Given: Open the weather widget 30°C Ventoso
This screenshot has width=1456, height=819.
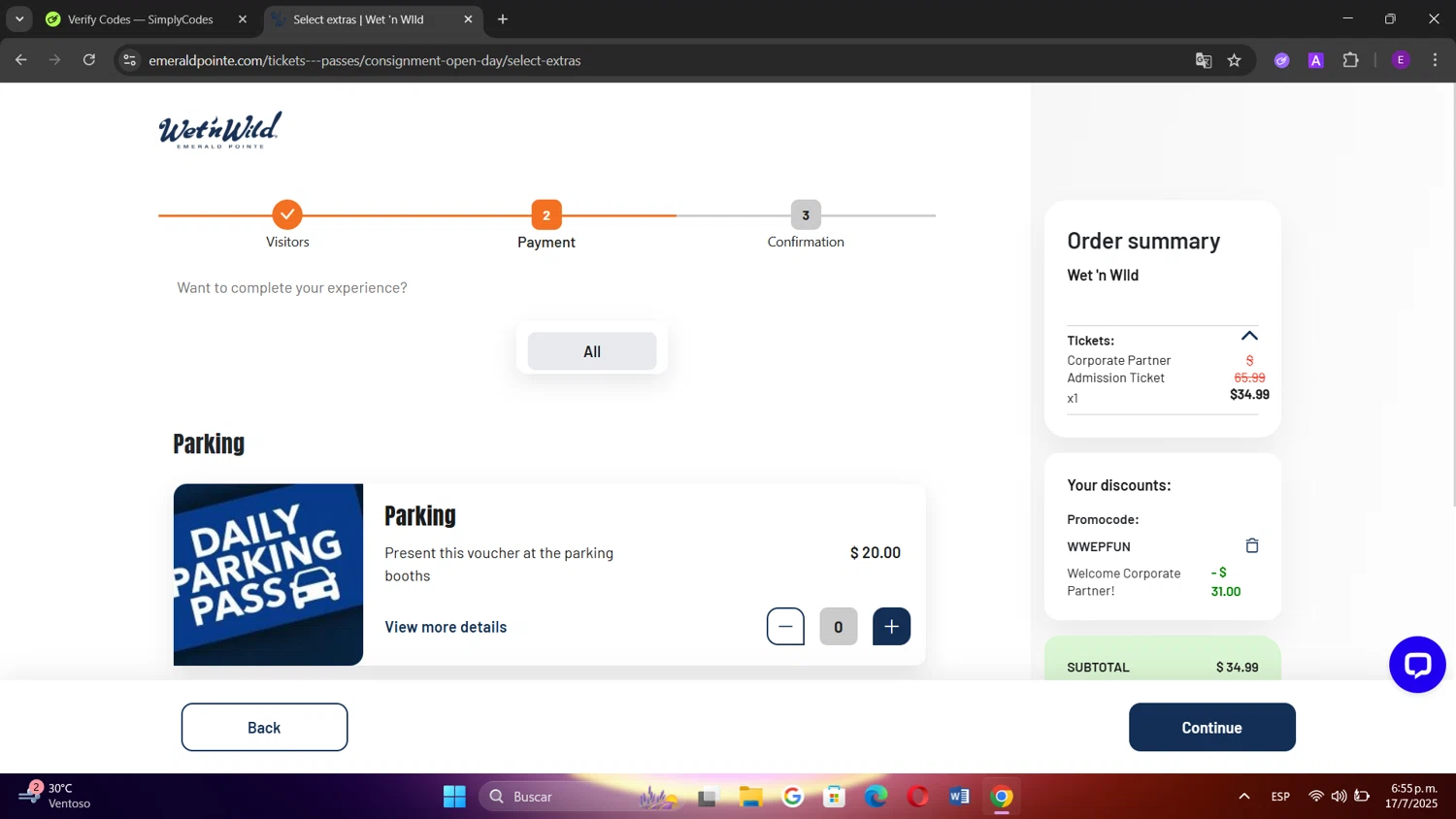Looking at the screenshot, I should tap(56, 796).
